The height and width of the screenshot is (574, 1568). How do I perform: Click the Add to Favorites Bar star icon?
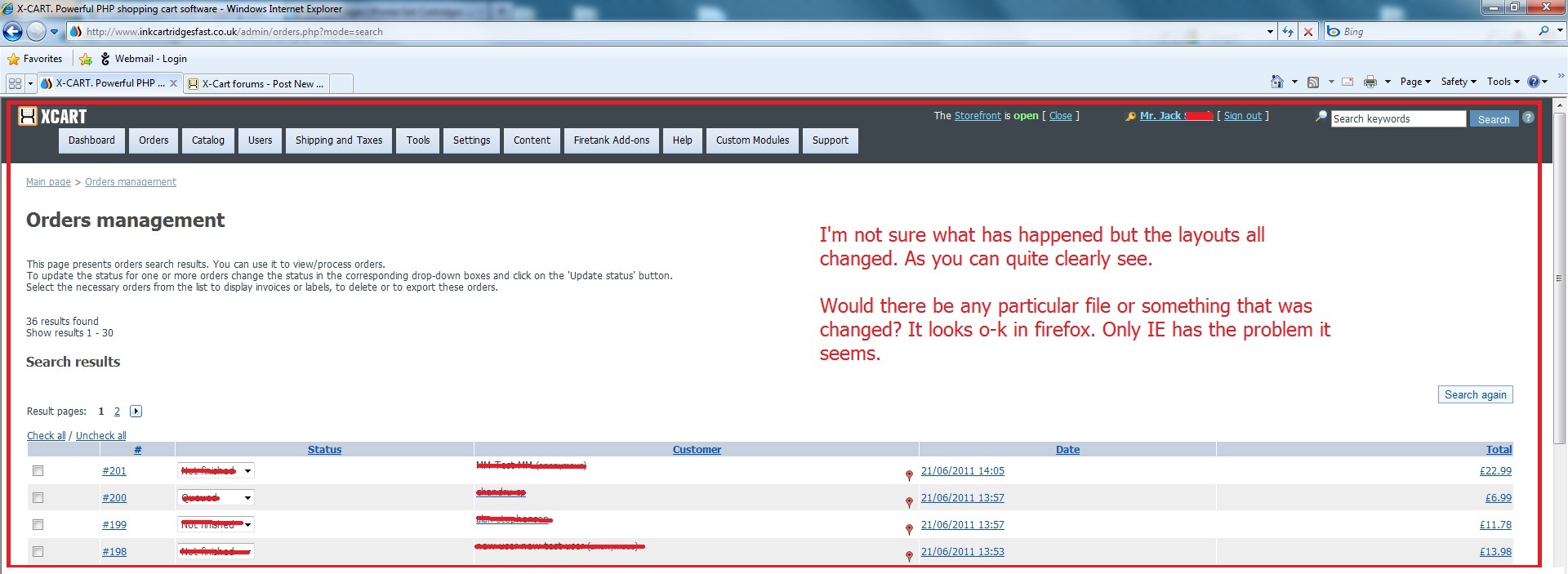(86, 59)
